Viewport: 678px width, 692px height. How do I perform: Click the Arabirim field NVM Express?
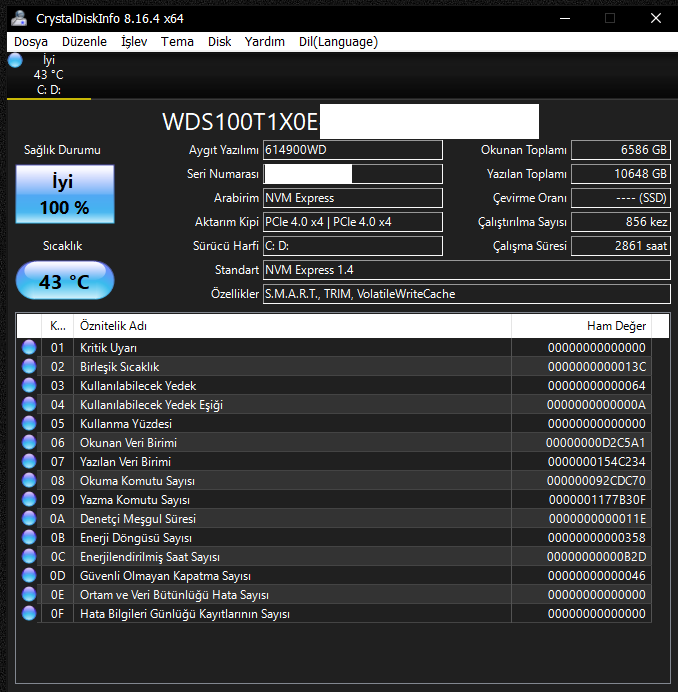(353, 198)
